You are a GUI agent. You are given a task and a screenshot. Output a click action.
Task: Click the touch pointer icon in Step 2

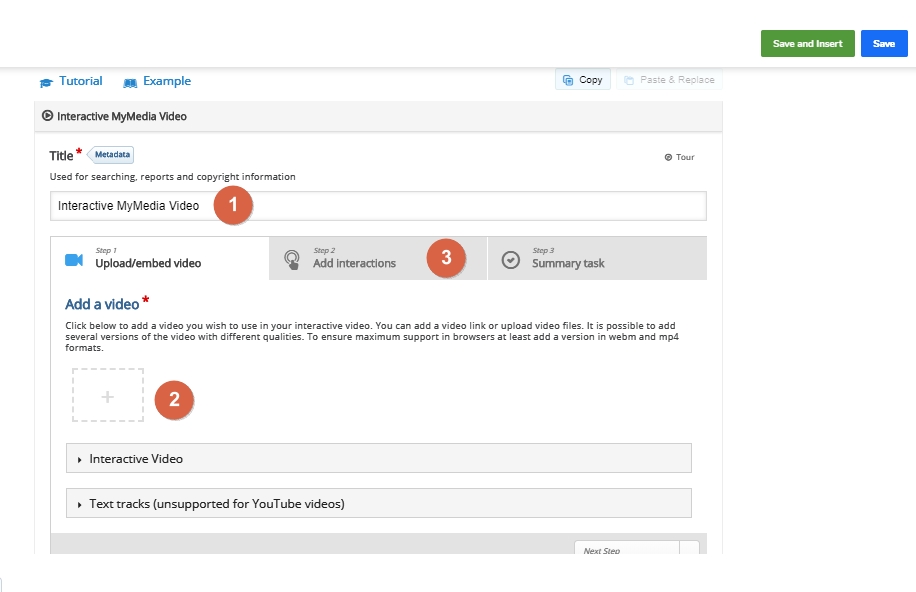pyautogui.click(x=292, y=259)
